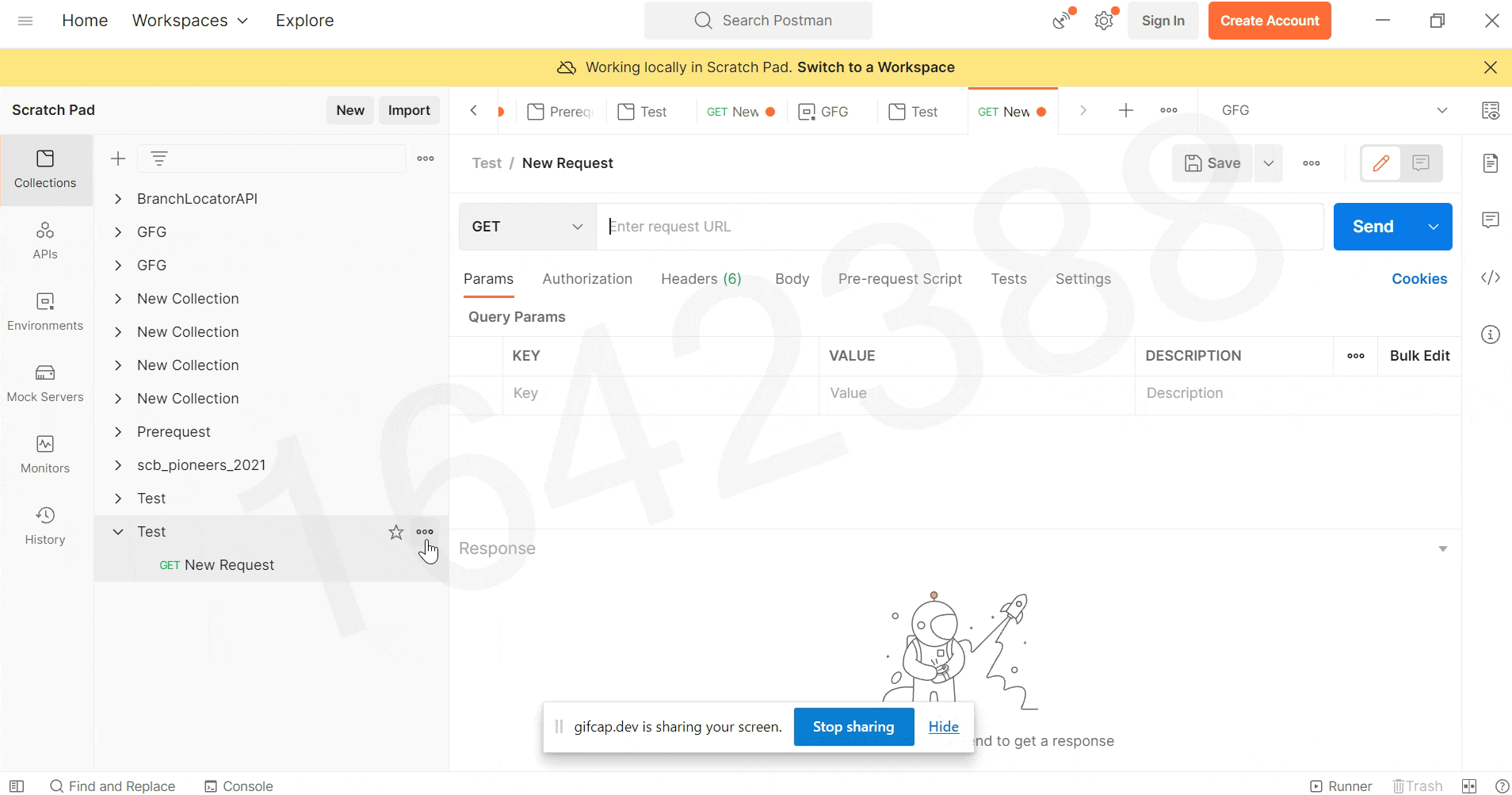Image resolution: width=1512 pixels, height=795 pixels.
Task: Open more actions for the expanded Test collection
Action: point(425,532)
